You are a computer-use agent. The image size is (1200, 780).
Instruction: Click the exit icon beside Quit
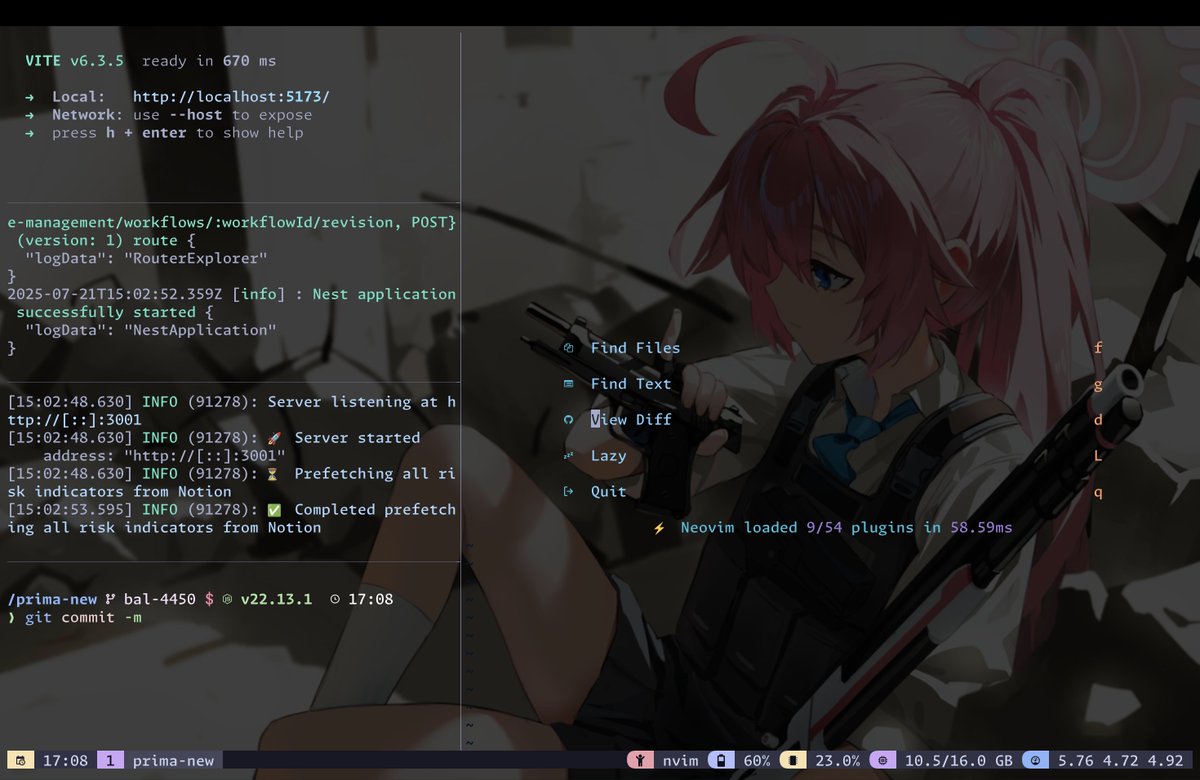568,492
